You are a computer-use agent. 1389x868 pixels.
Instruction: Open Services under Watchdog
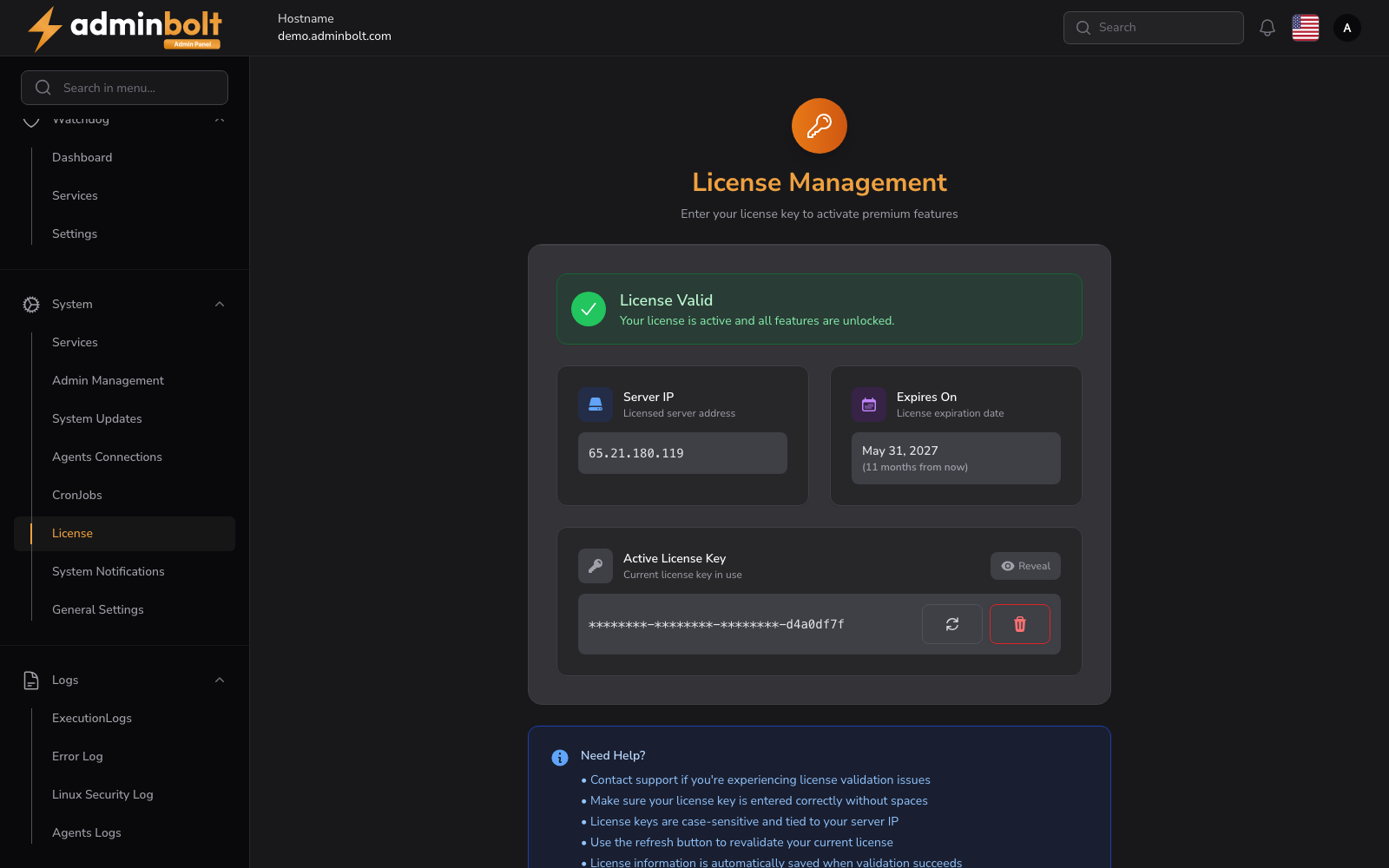75,196
